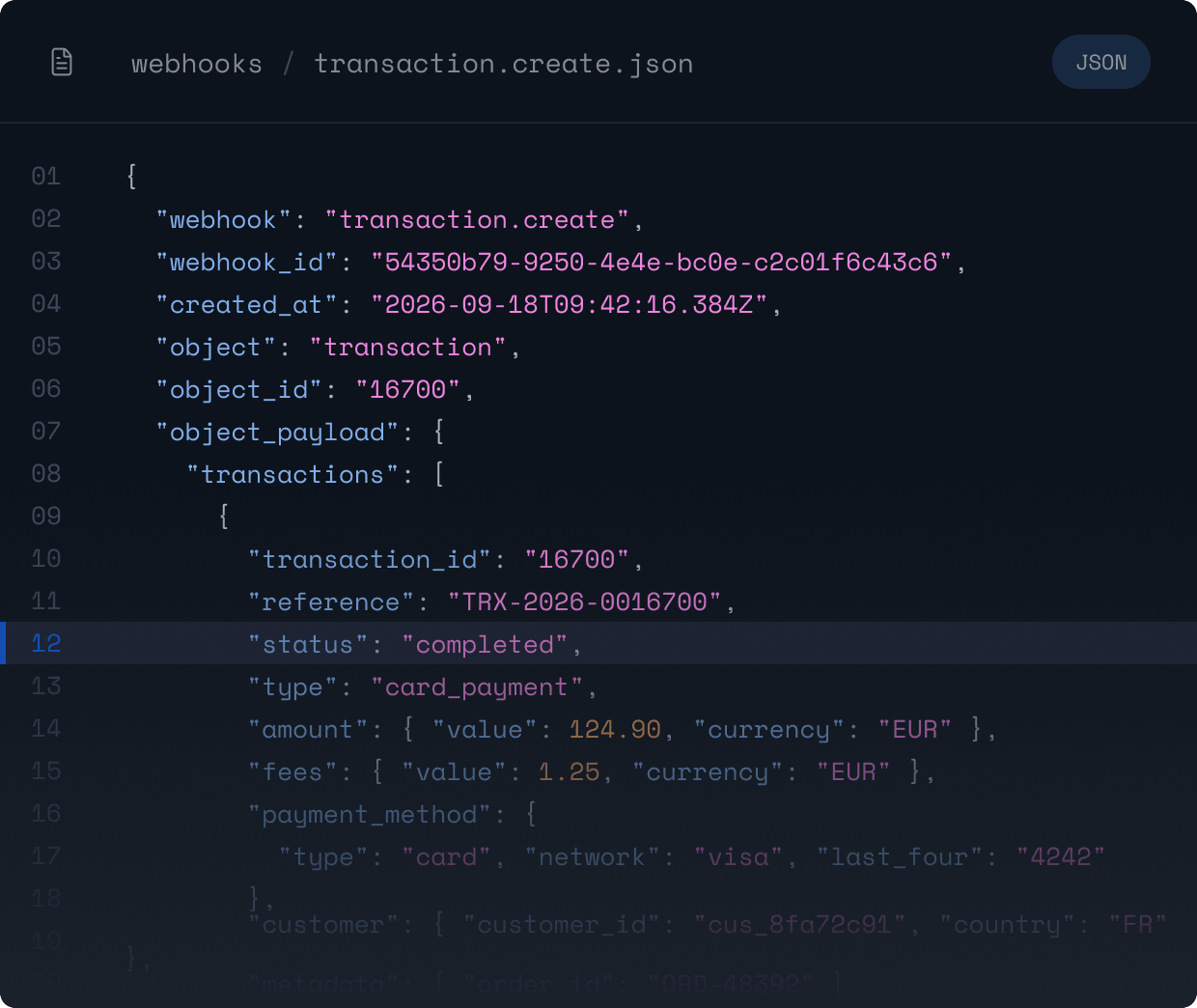The width and height of the screenshot is (1197, 1008).
Task: Open the webhooks breadcrumb folder
Action: tap(197, 64)
